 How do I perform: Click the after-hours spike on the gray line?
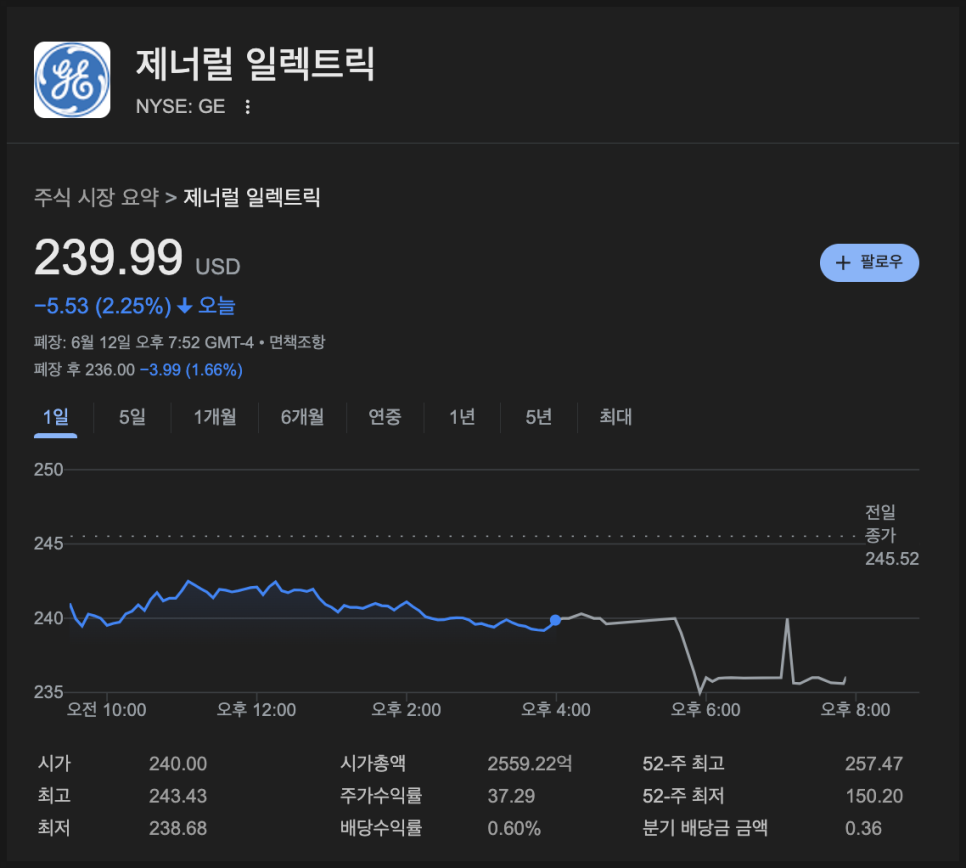pos(787,620)
